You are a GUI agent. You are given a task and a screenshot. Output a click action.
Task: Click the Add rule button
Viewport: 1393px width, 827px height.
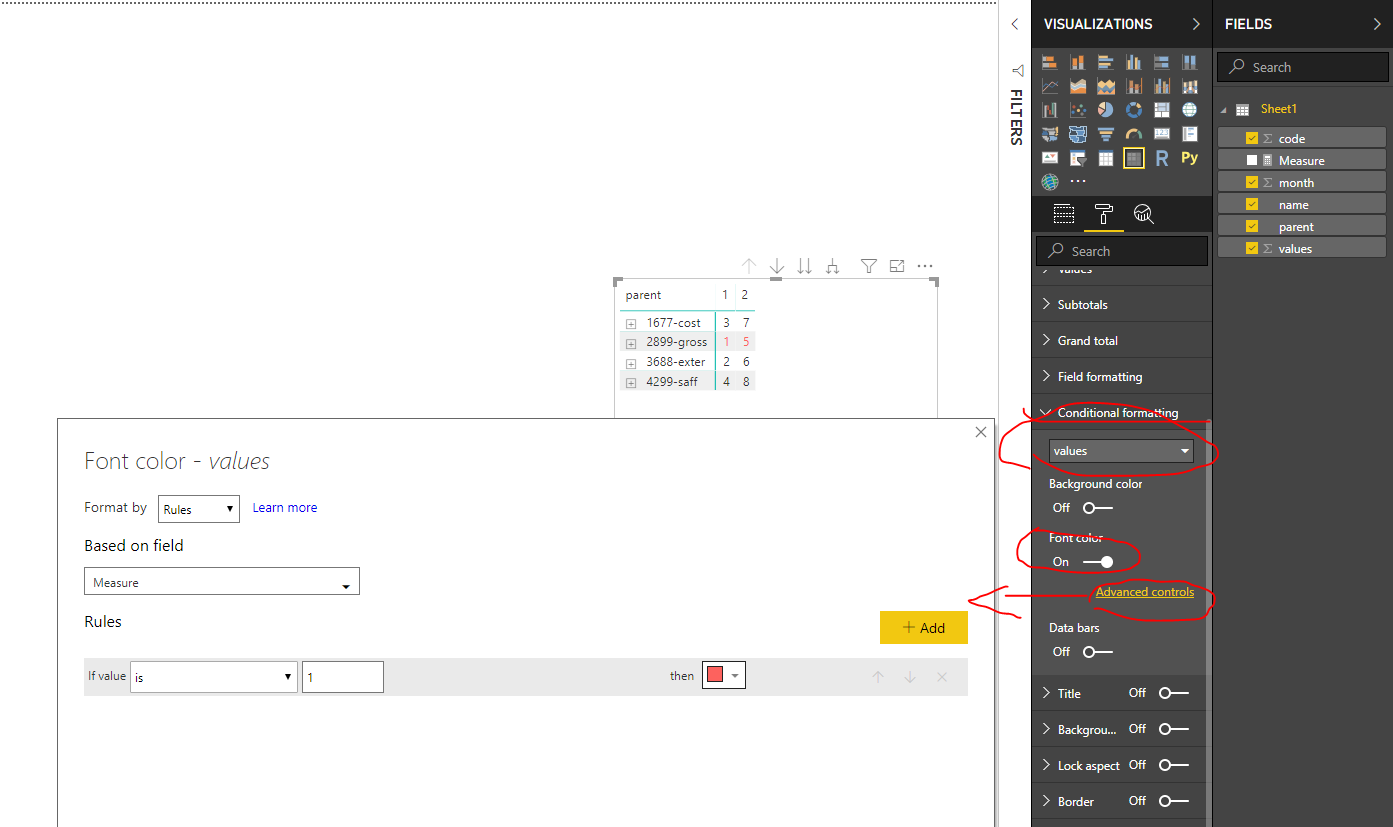(924, 628)
